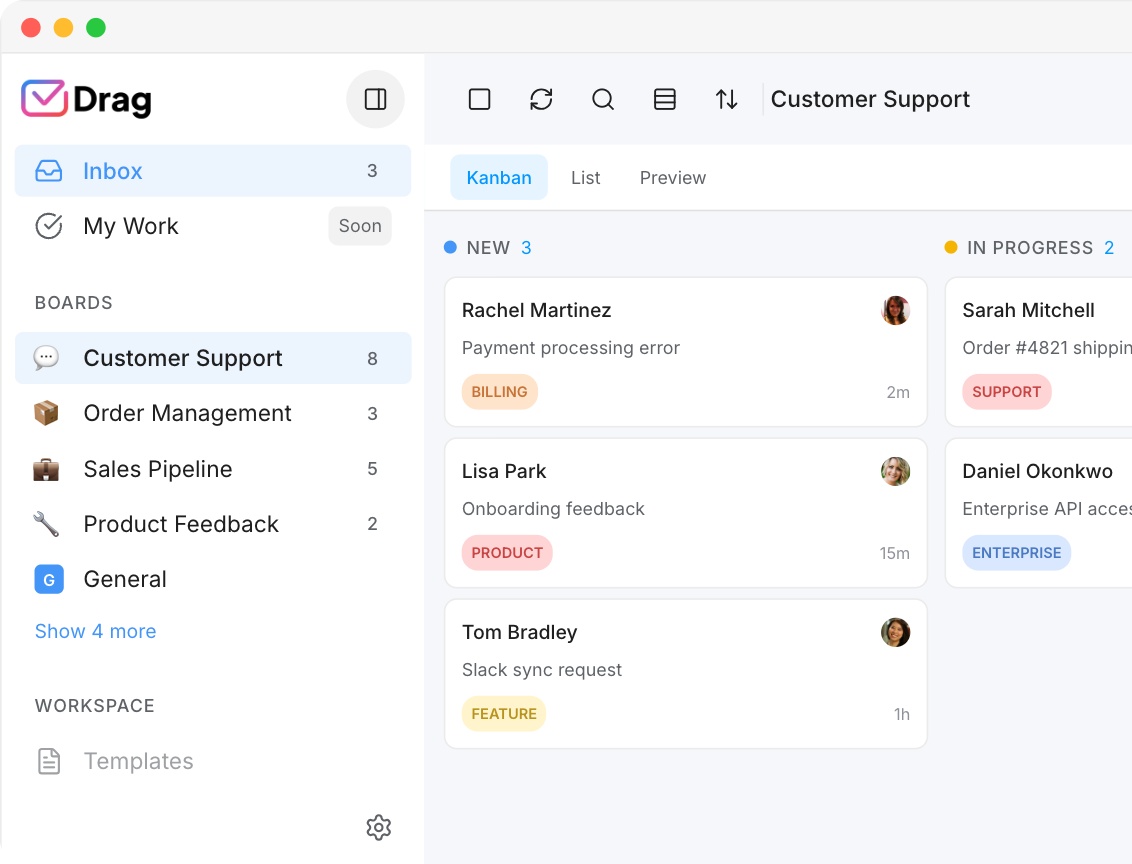Image resolution: width=1132 pixels, height=864 pixels.
Task: Click the Order Management package icon
Action: [46, 413]
